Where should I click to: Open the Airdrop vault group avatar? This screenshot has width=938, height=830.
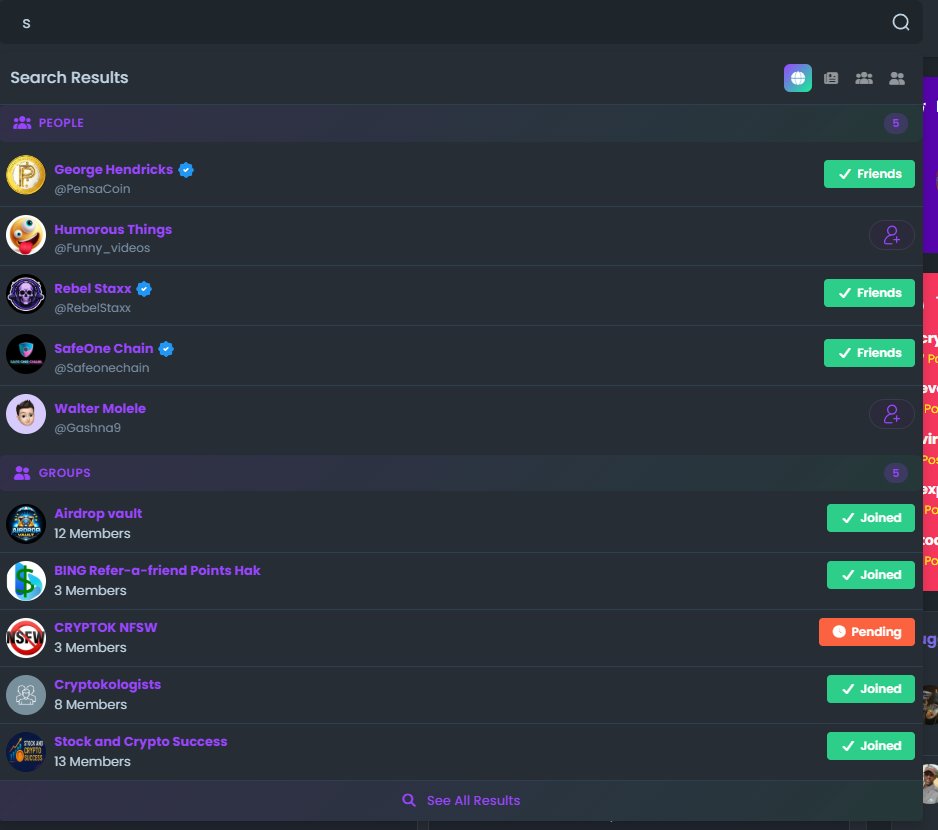click(x=26, y=523)
